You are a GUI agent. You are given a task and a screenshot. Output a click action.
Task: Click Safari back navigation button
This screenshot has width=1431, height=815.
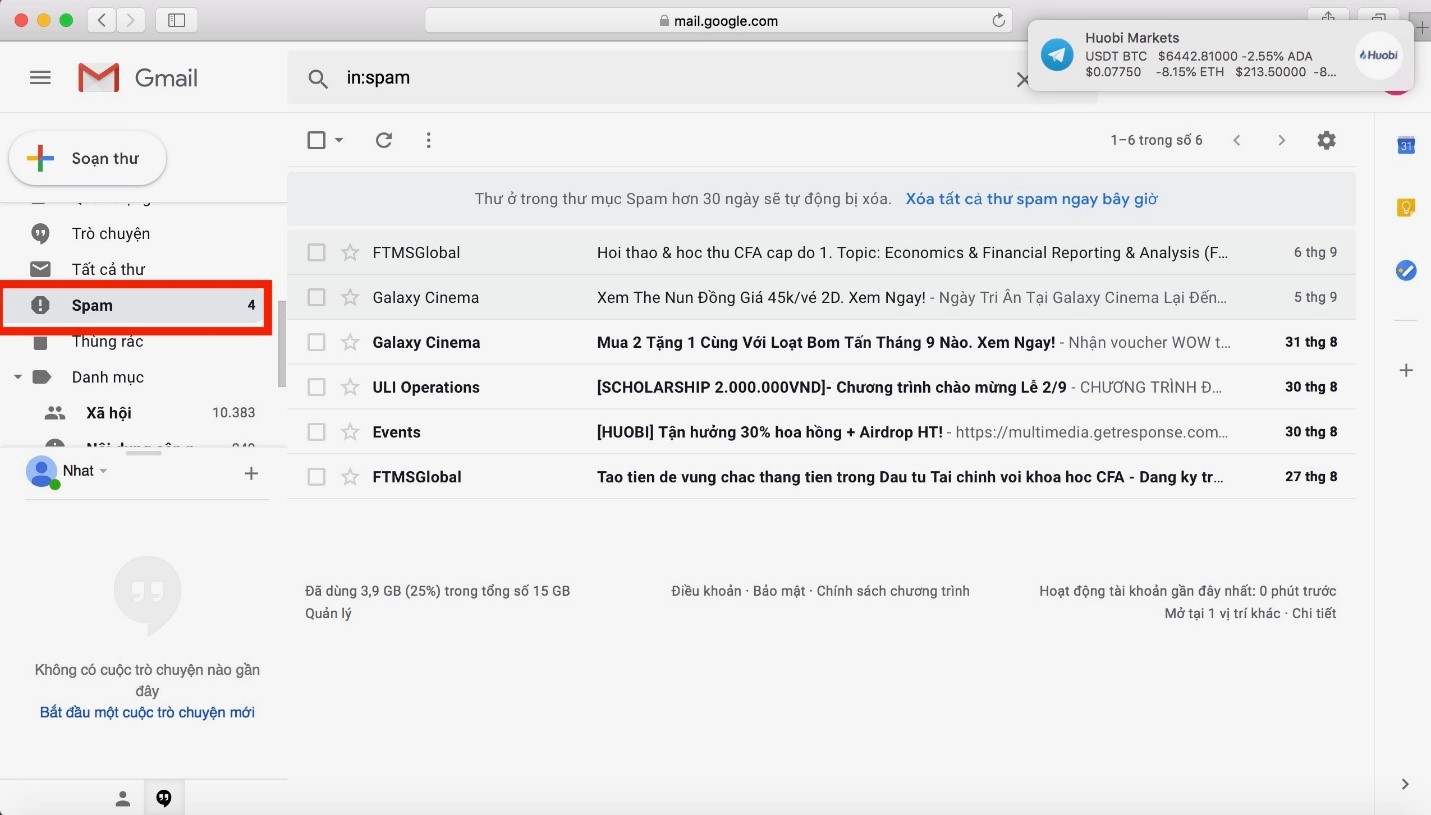point(102,20)
